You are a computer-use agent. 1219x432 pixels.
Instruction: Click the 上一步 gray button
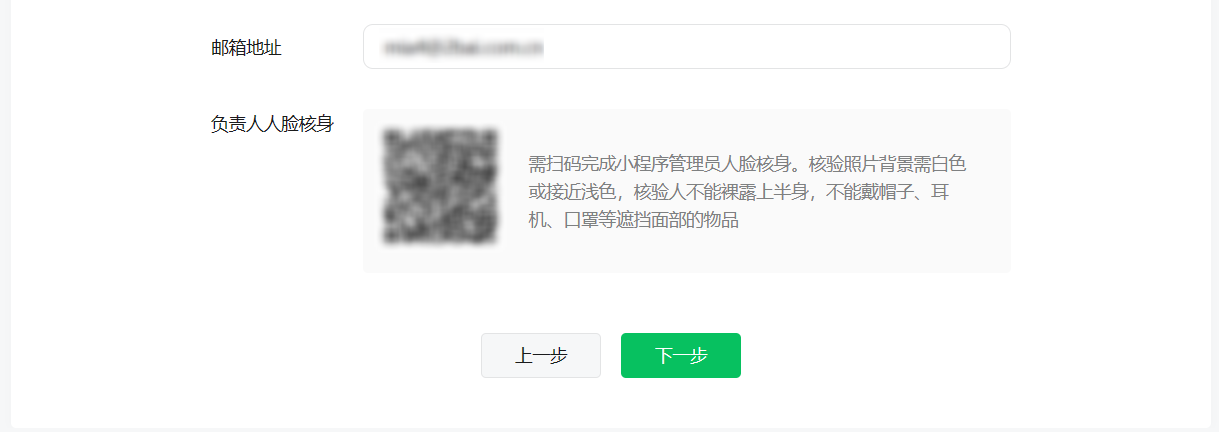click(540, 356)
